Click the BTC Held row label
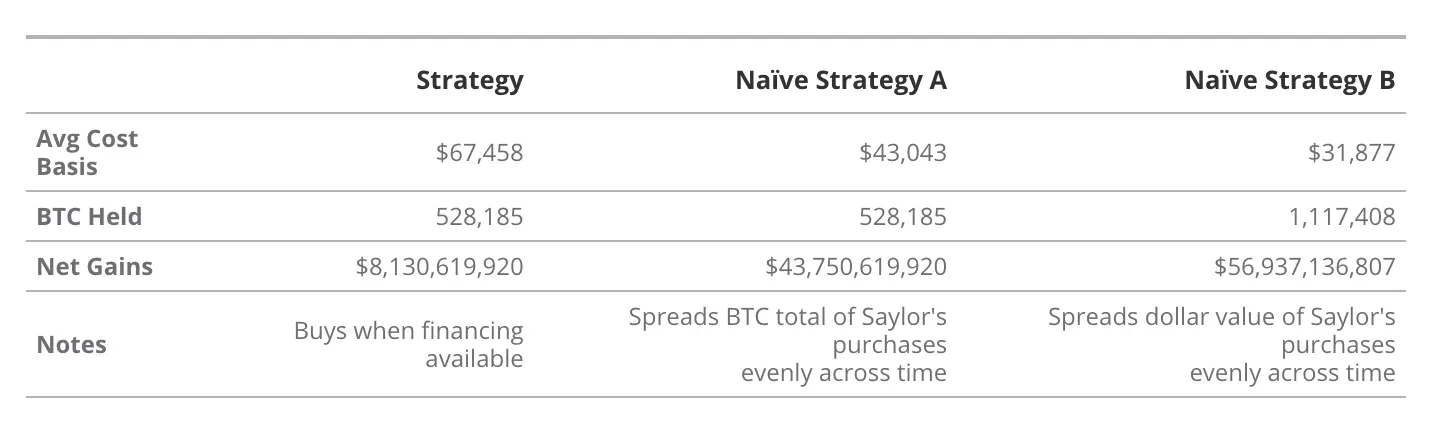Viewport: 1430px width, 424px height. coord(89,216)
